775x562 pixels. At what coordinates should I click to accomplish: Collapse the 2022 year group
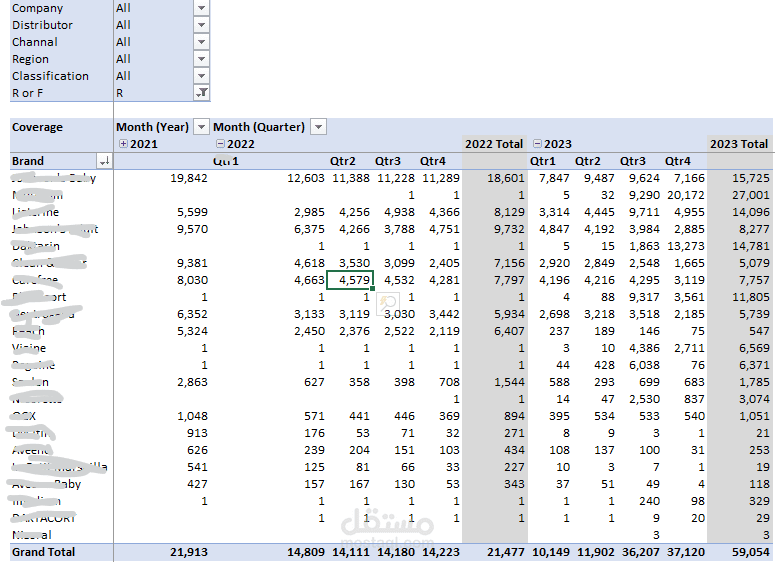pyautogui.click(x=220, y=144)
